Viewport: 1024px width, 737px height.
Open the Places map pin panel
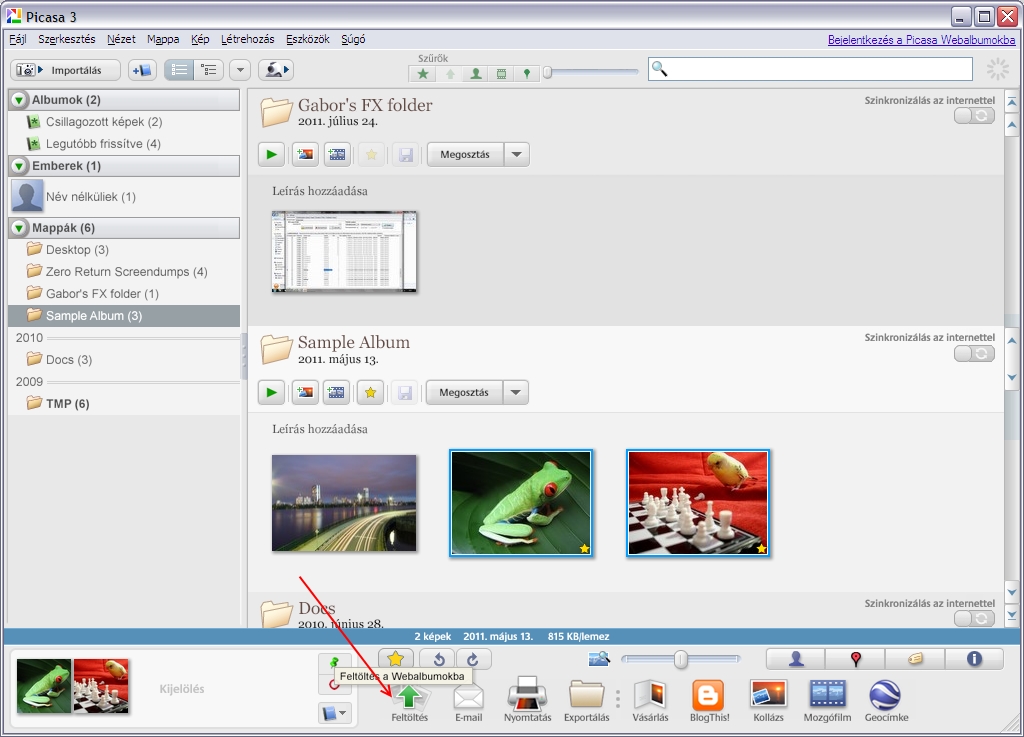click(x=856, y=659)
